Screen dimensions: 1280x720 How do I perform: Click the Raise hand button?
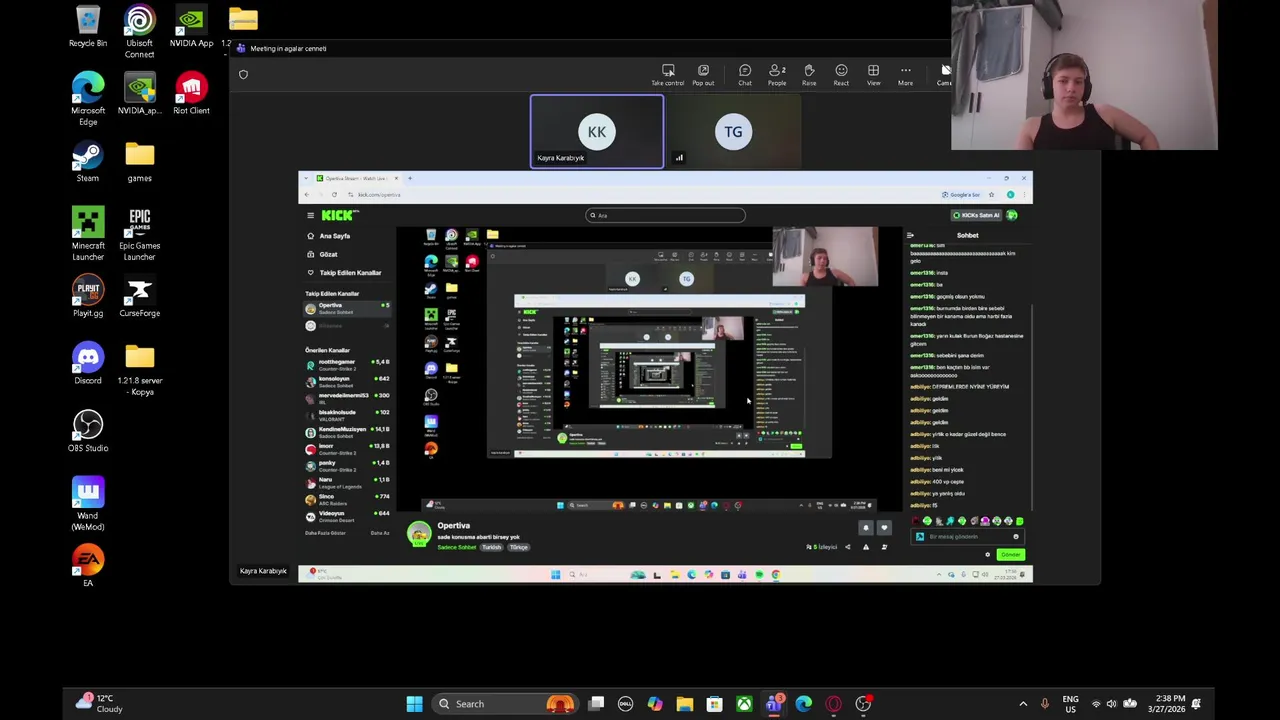(x=809, y=75)
